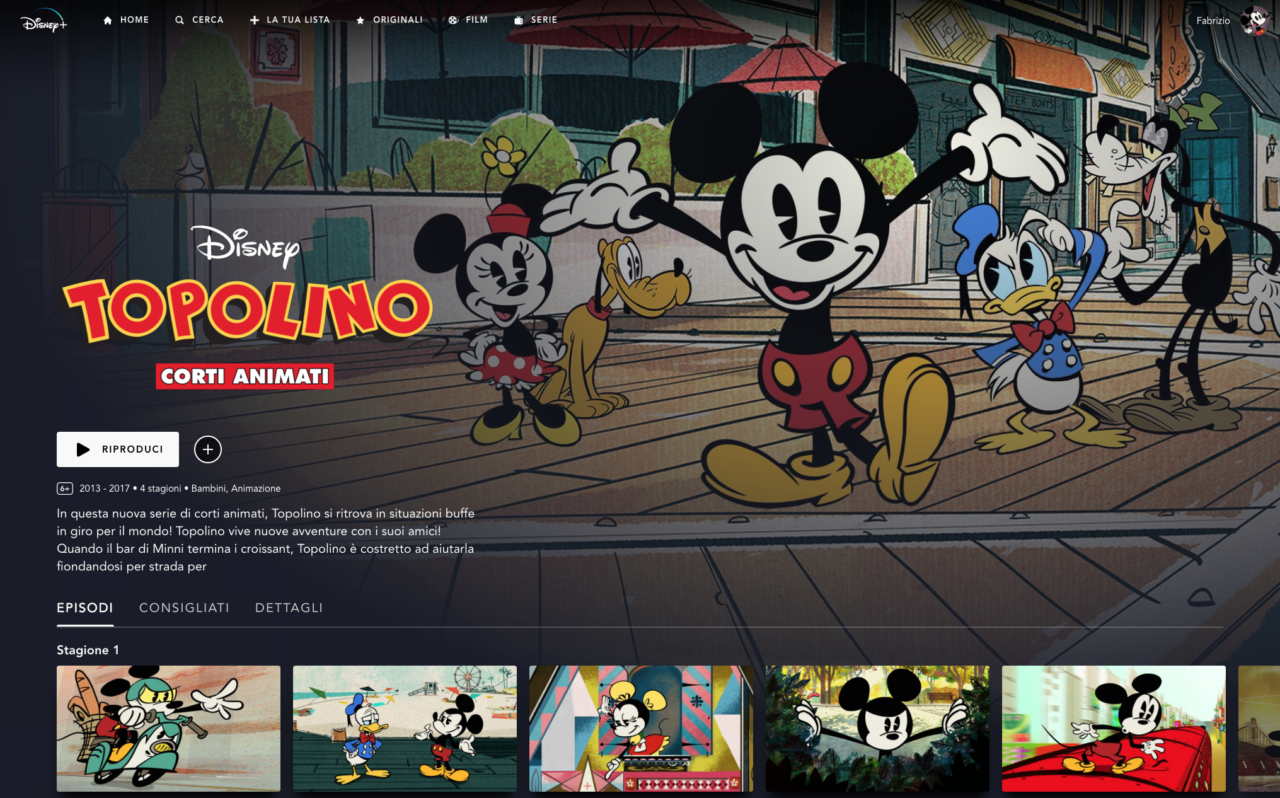Open search via the Cerca magnifier icon

178,19
